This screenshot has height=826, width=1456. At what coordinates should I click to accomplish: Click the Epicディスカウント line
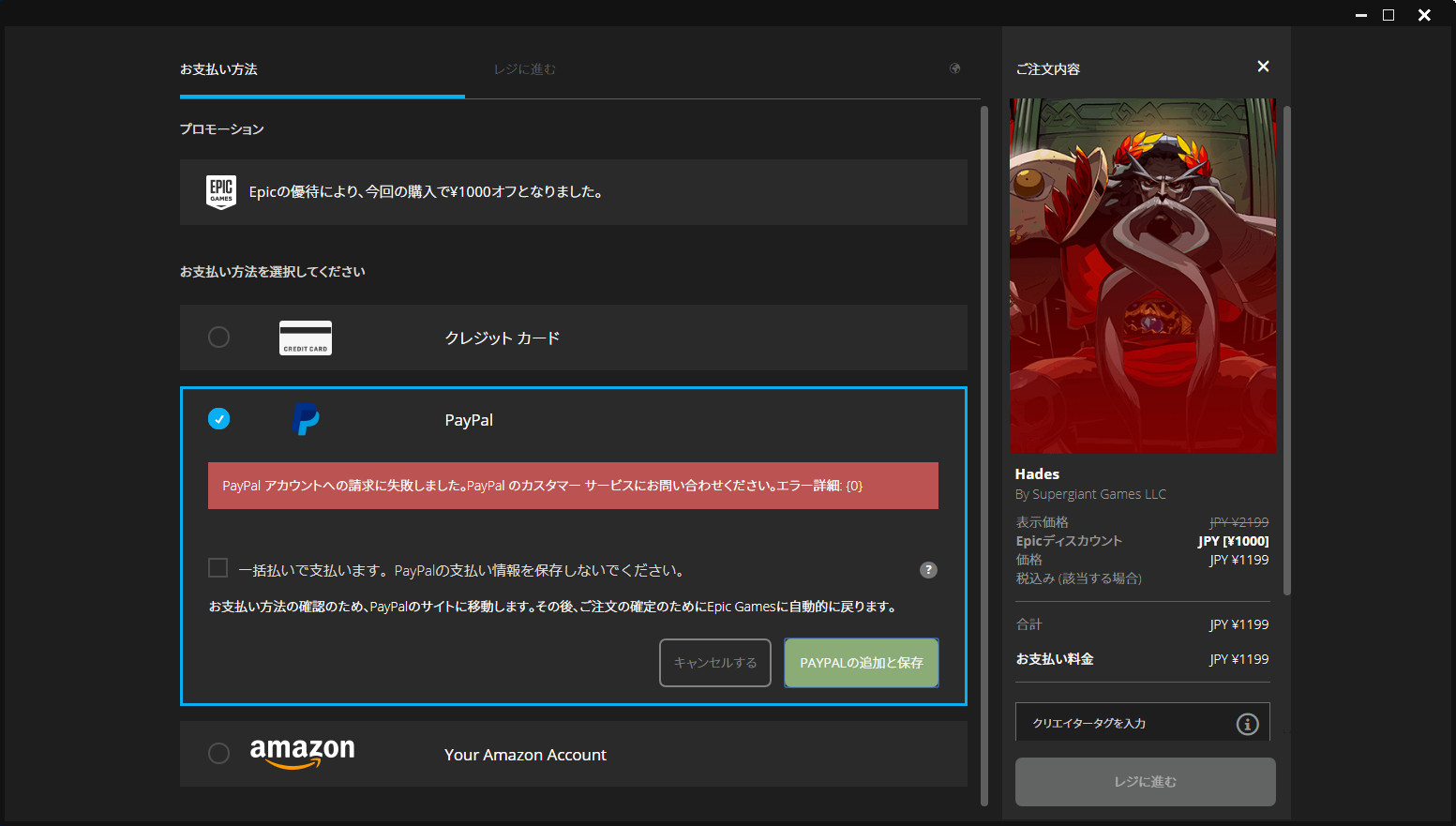pos(1069,541)
